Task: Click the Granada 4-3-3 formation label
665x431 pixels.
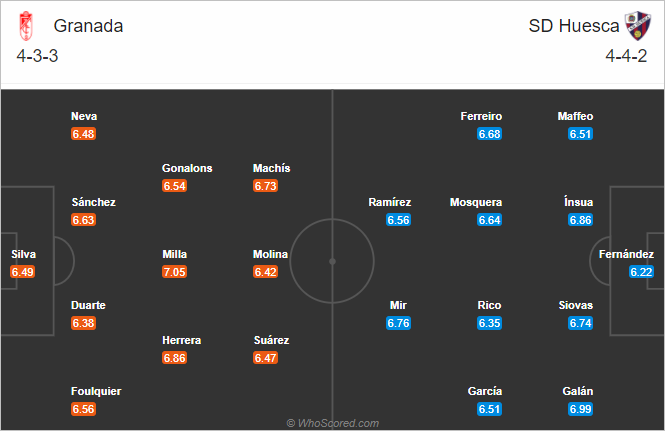Action: click(37, 56)
